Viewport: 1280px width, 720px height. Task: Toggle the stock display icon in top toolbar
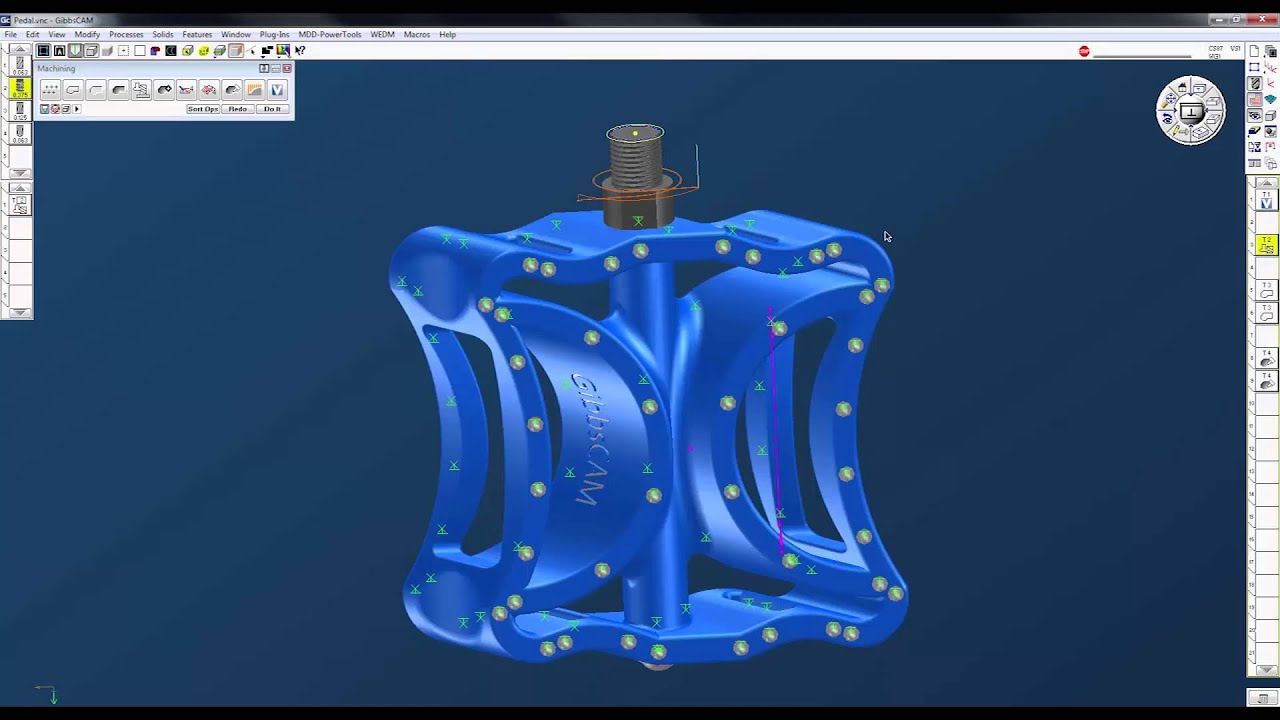pyautogui.click(x=43, y=50)
